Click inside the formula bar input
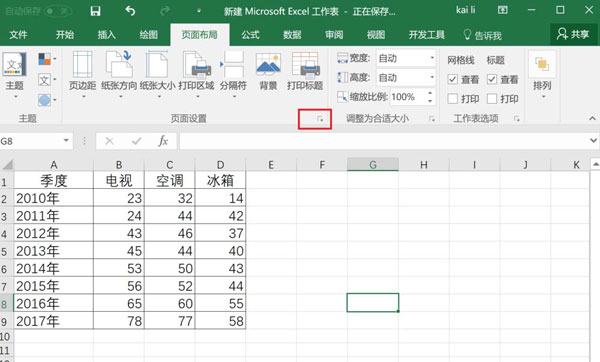This screenshot has width=600, height=362. pos(384,141)
